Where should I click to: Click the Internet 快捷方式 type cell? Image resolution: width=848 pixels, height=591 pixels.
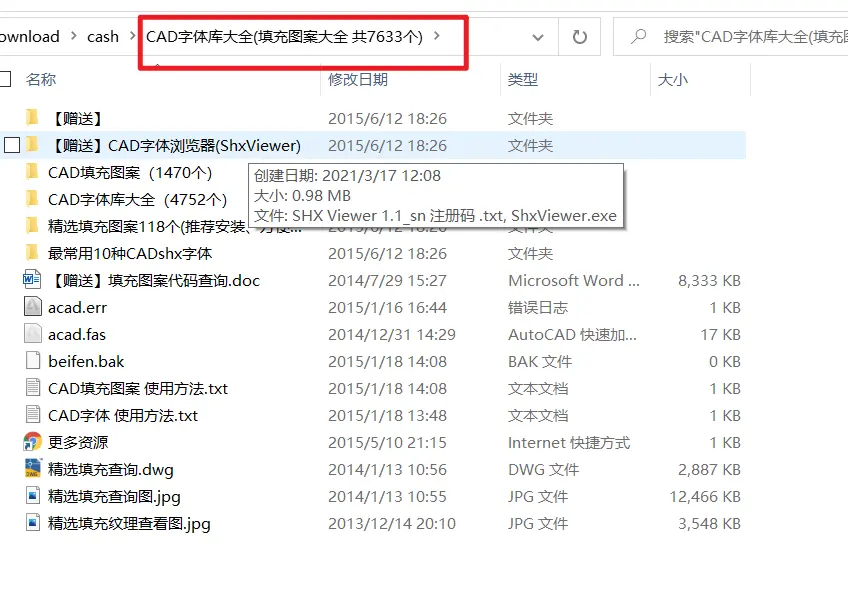pos(569,443)
